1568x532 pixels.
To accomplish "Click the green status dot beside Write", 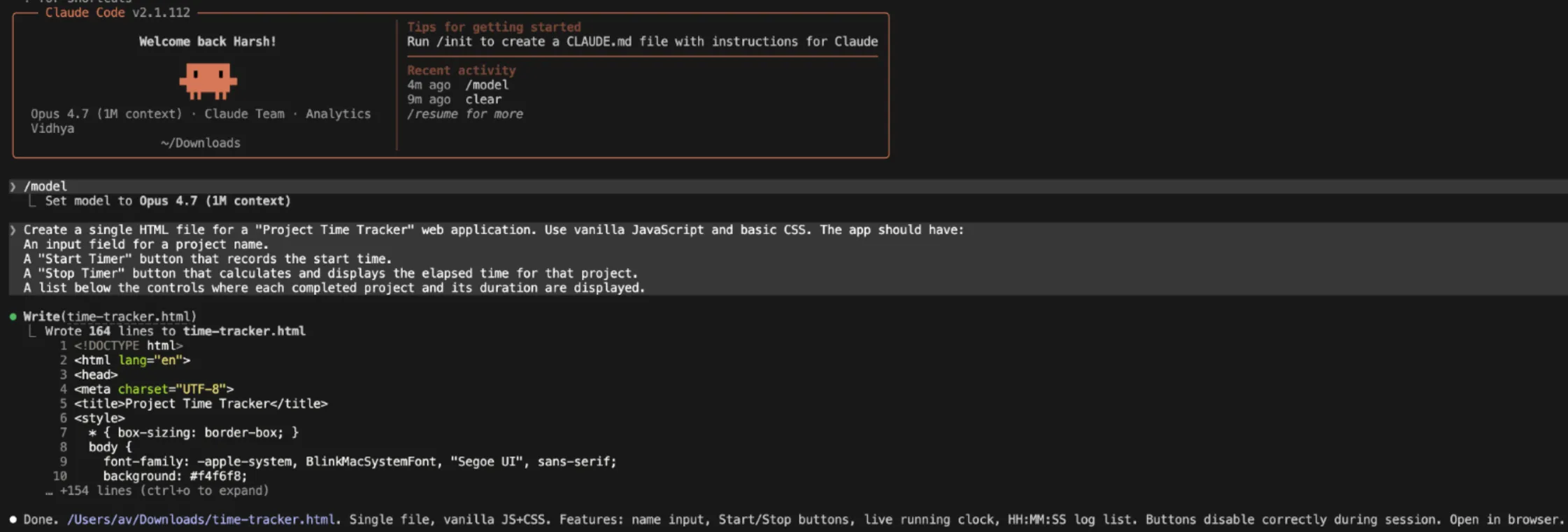I will pos(13,316).
